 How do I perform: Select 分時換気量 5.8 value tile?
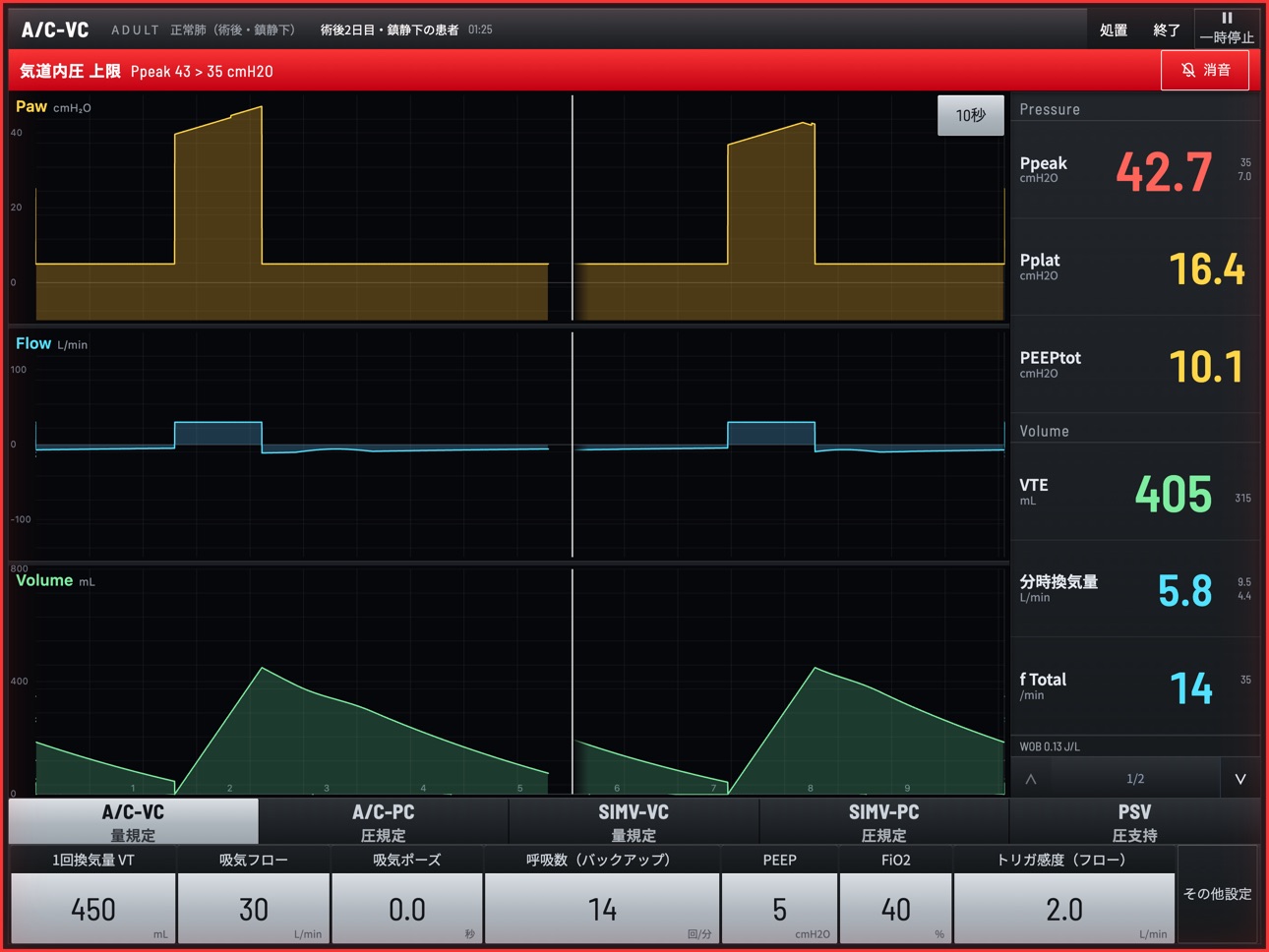[x=1135, y=589]
